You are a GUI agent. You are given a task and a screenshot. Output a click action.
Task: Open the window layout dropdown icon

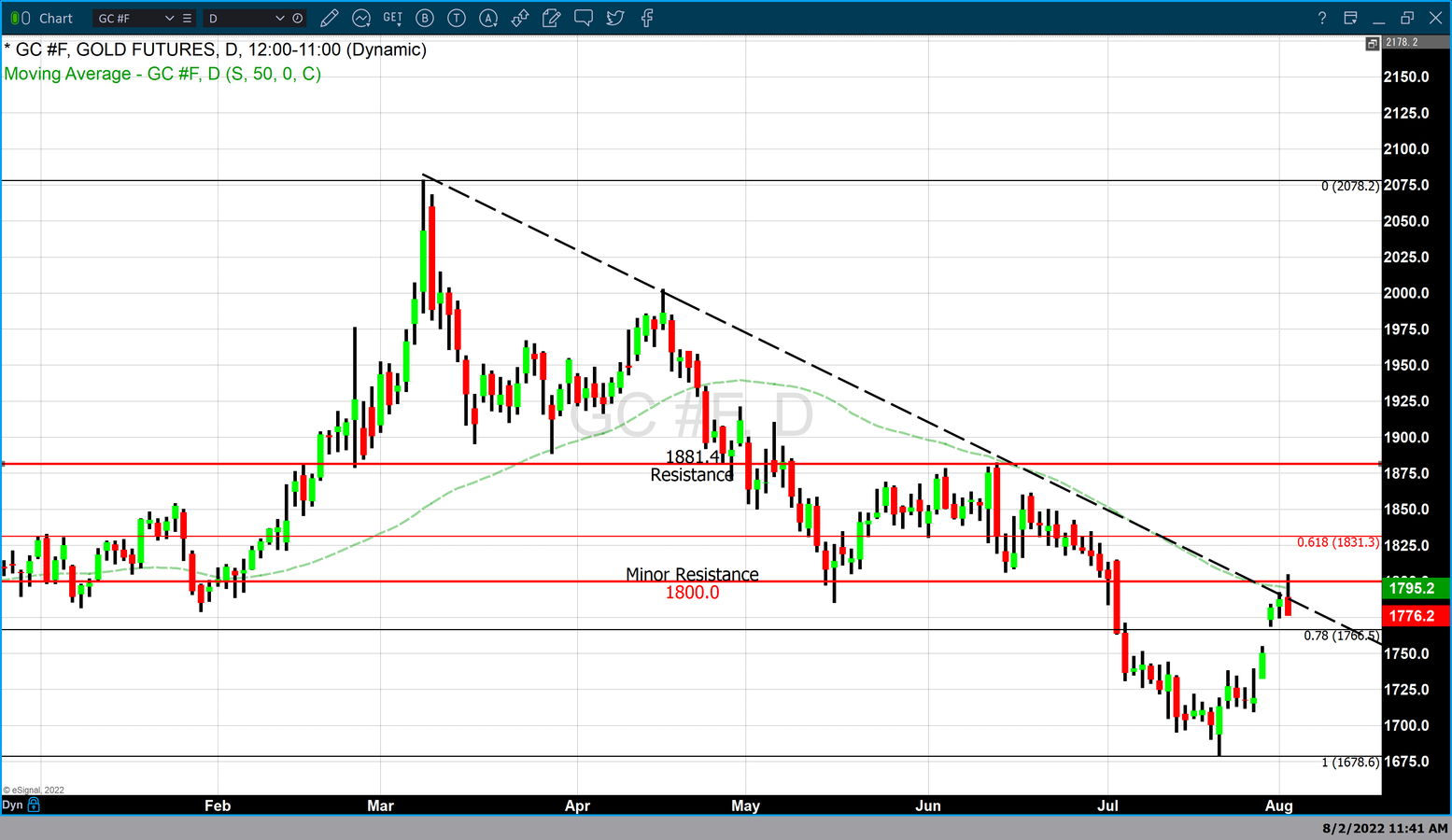click(1350, 18)
